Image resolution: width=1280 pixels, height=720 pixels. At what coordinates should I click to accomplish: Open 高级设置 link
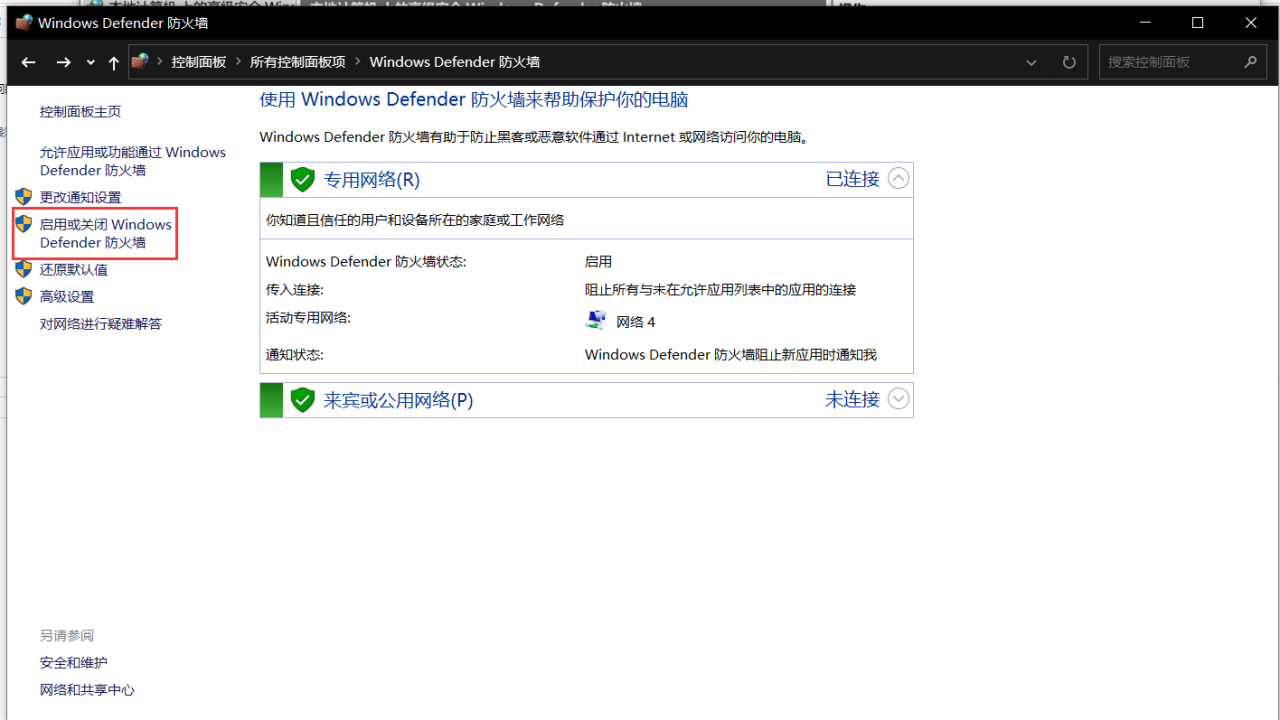click(67, 296)
